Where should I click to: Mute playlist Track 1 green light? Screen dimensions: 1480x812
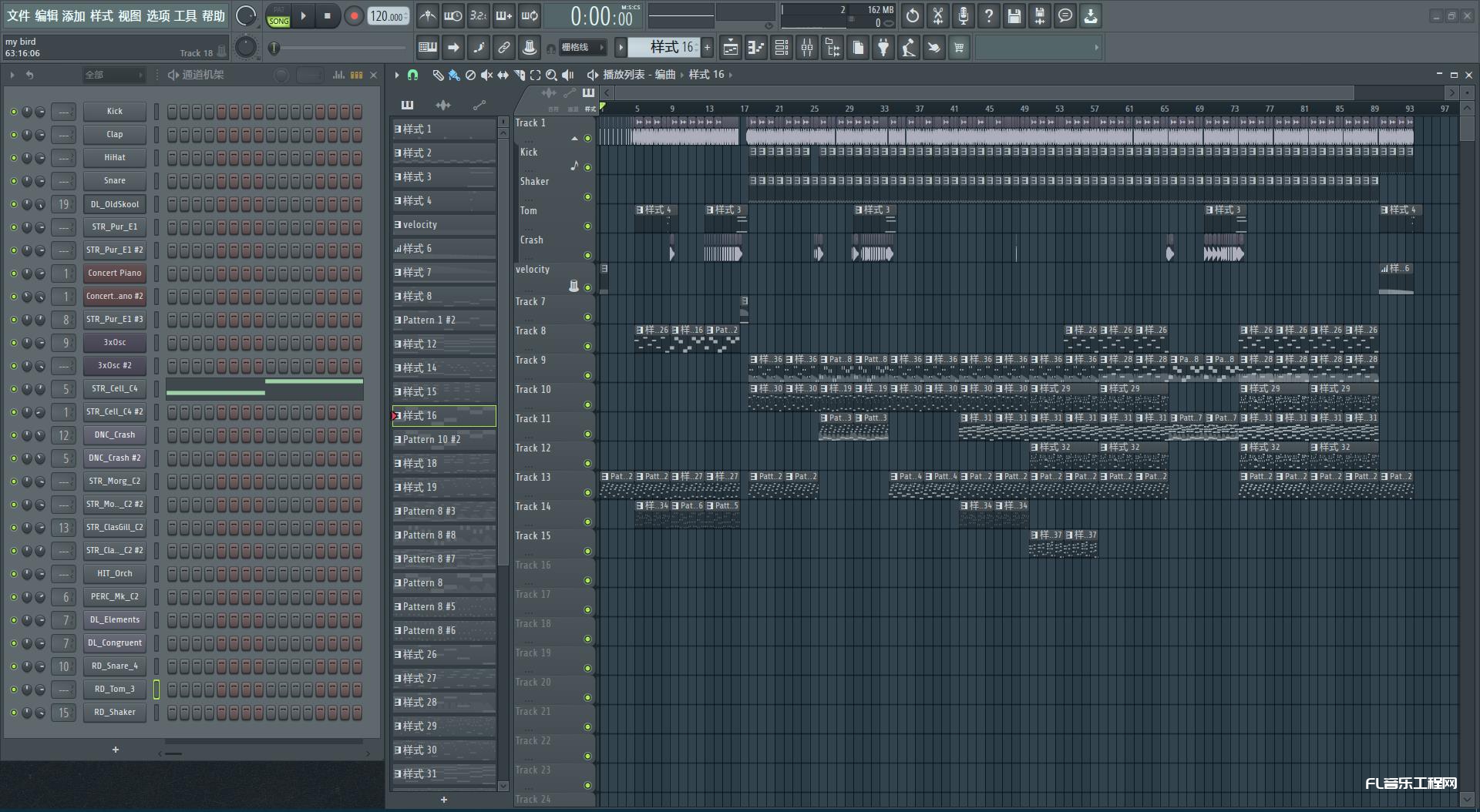coord(587,139)
